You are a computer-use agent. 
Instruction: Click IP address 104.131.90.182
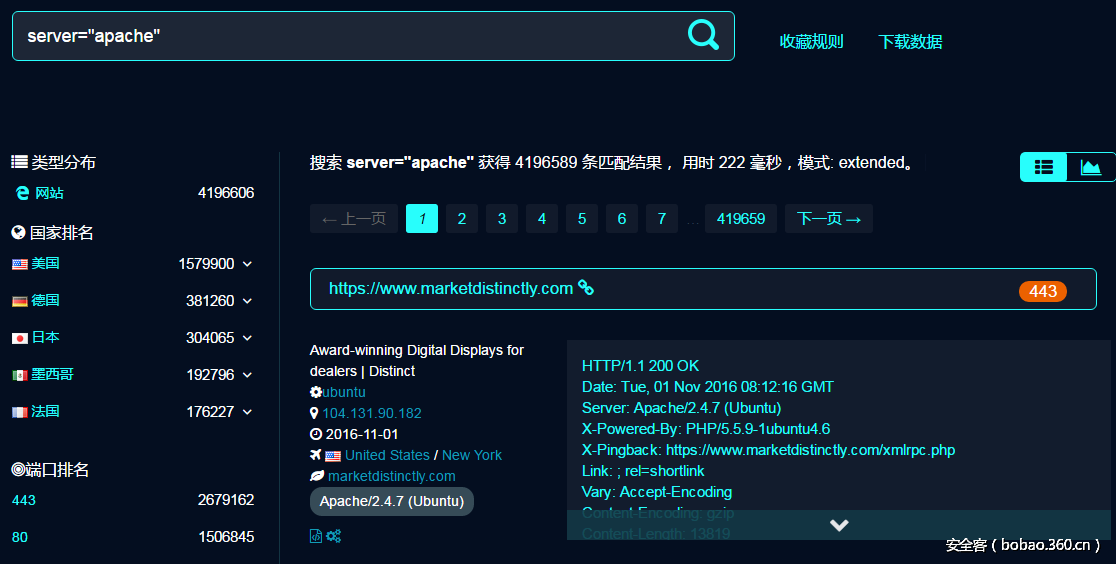pos(372,413)
